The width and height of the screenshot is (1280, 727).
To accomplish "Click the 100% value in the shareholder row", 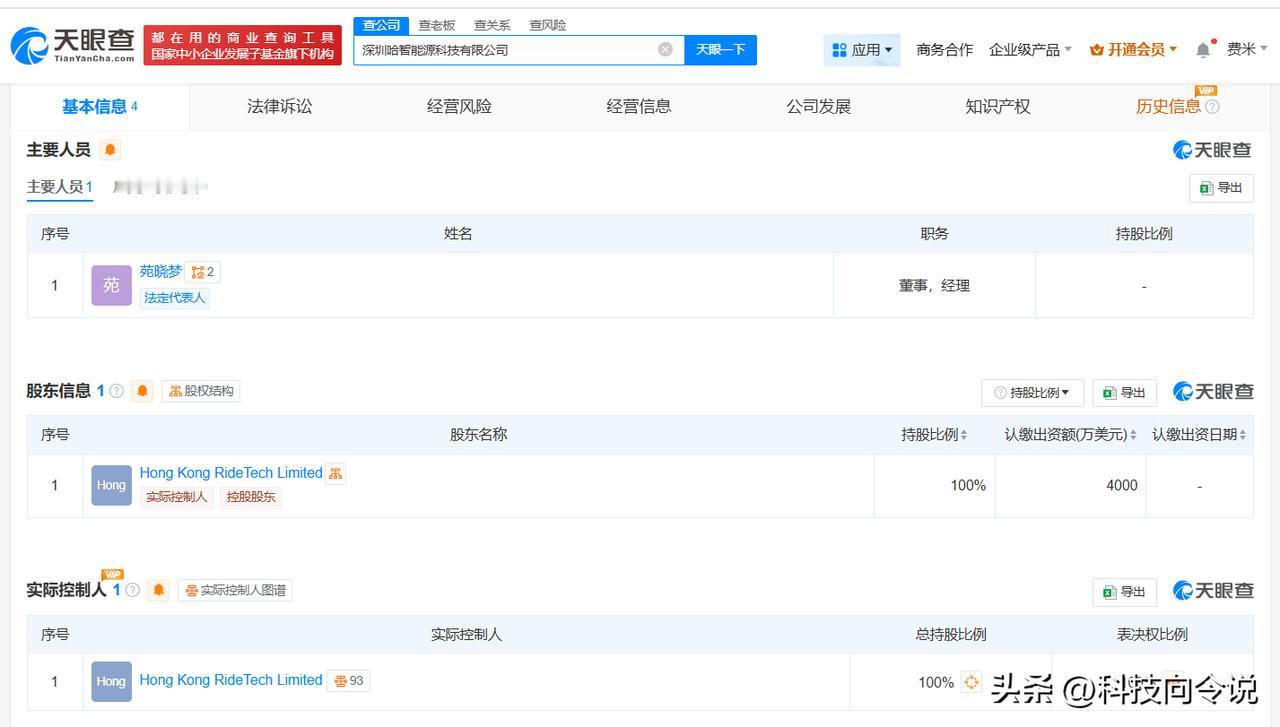I will 968,485.
